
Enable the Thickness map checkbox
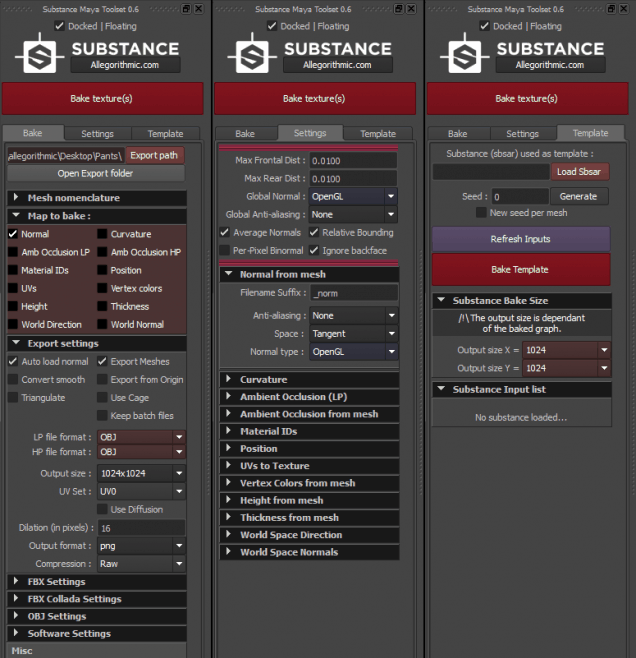click(x=102, y=306)
